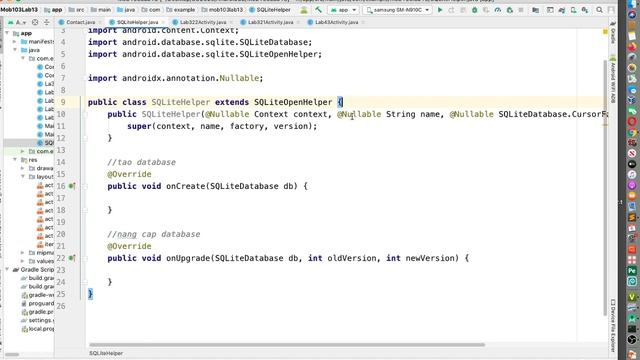Collapse the java folder
The width and height of the screenshot is (640, 360).
coord(15,50)
